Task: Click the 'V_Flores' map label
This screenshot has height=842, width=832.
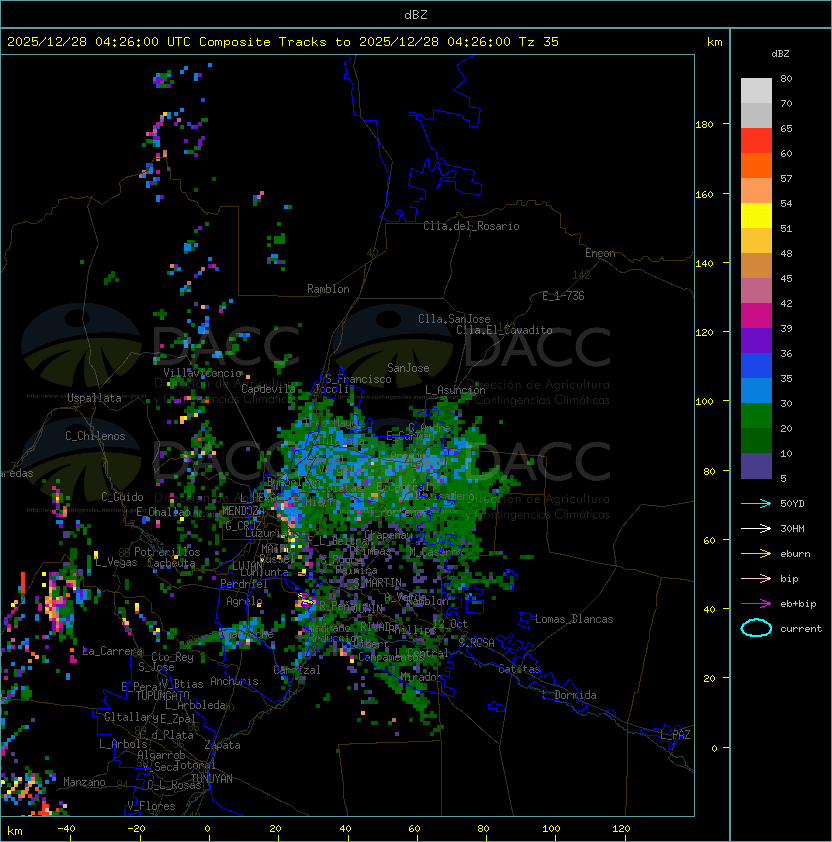Action: pos(151,806)
